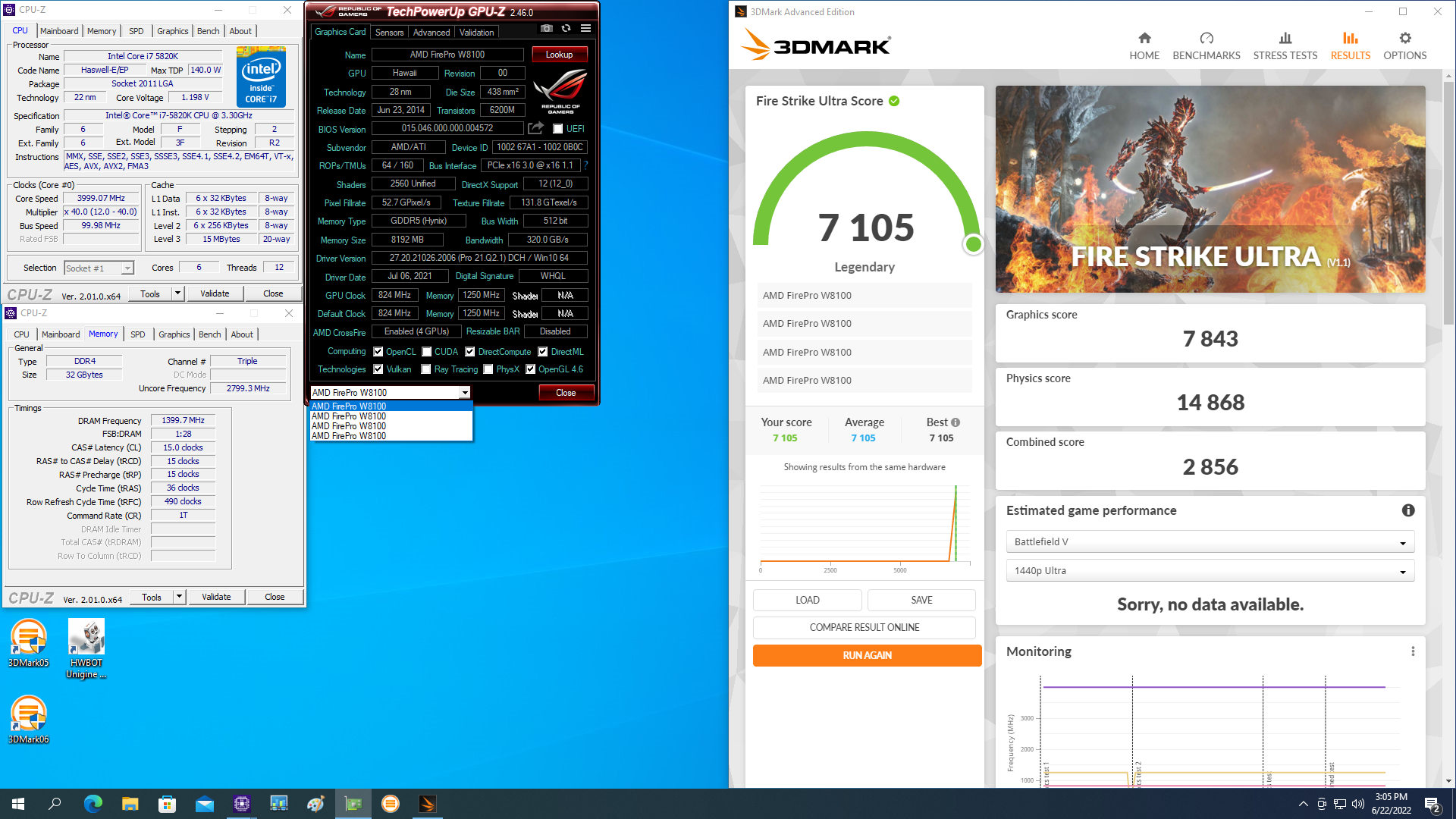Open the 1440p Ultra resolution dropdown
The width and height of the screenshot is (1456, 819).
coord(1210,570)
